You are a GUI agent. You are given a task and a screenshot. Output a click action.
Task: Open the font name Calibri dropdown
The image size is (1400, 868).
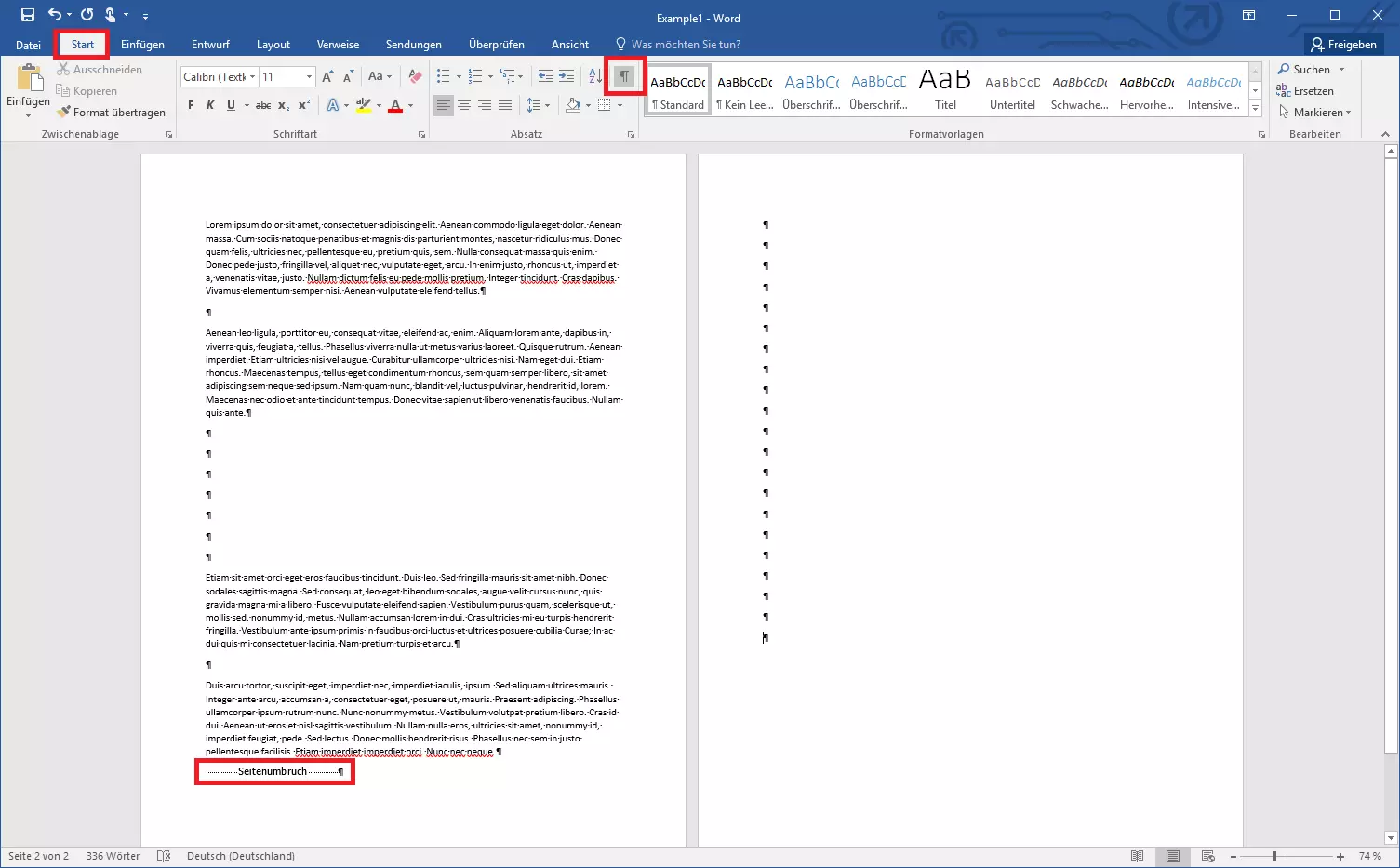252,76
